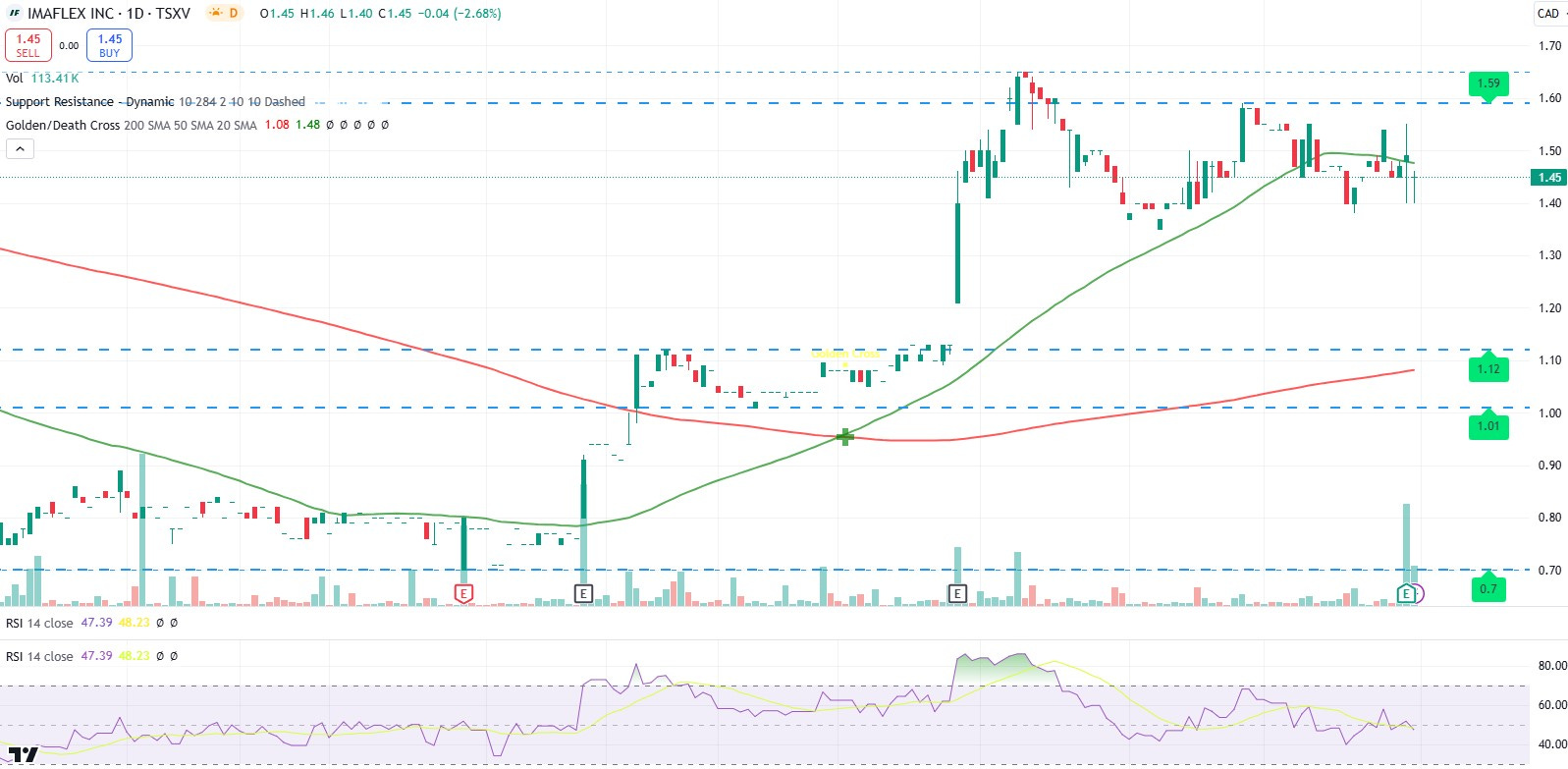Click the 1.45 BUY button
This screenshot has height=769, width=1568.
click(x=109, y=45)
